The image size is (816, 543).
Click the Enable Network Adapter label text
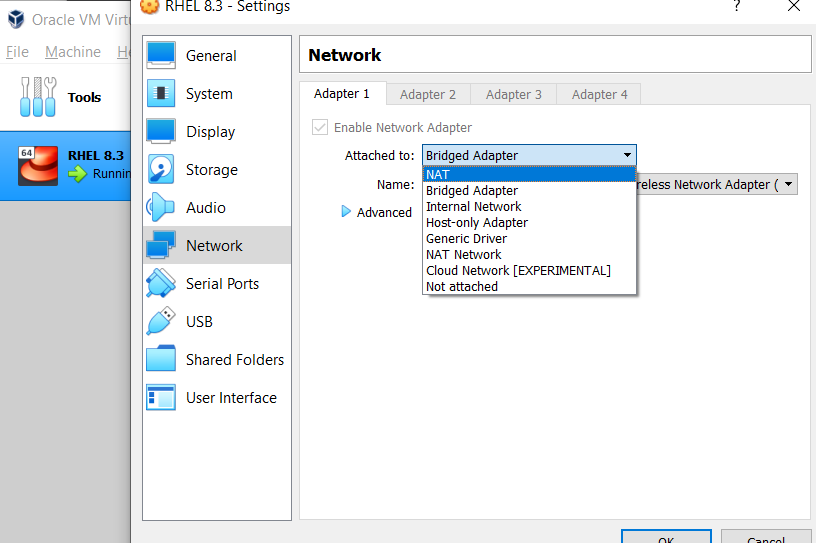[x=403, y=128]
